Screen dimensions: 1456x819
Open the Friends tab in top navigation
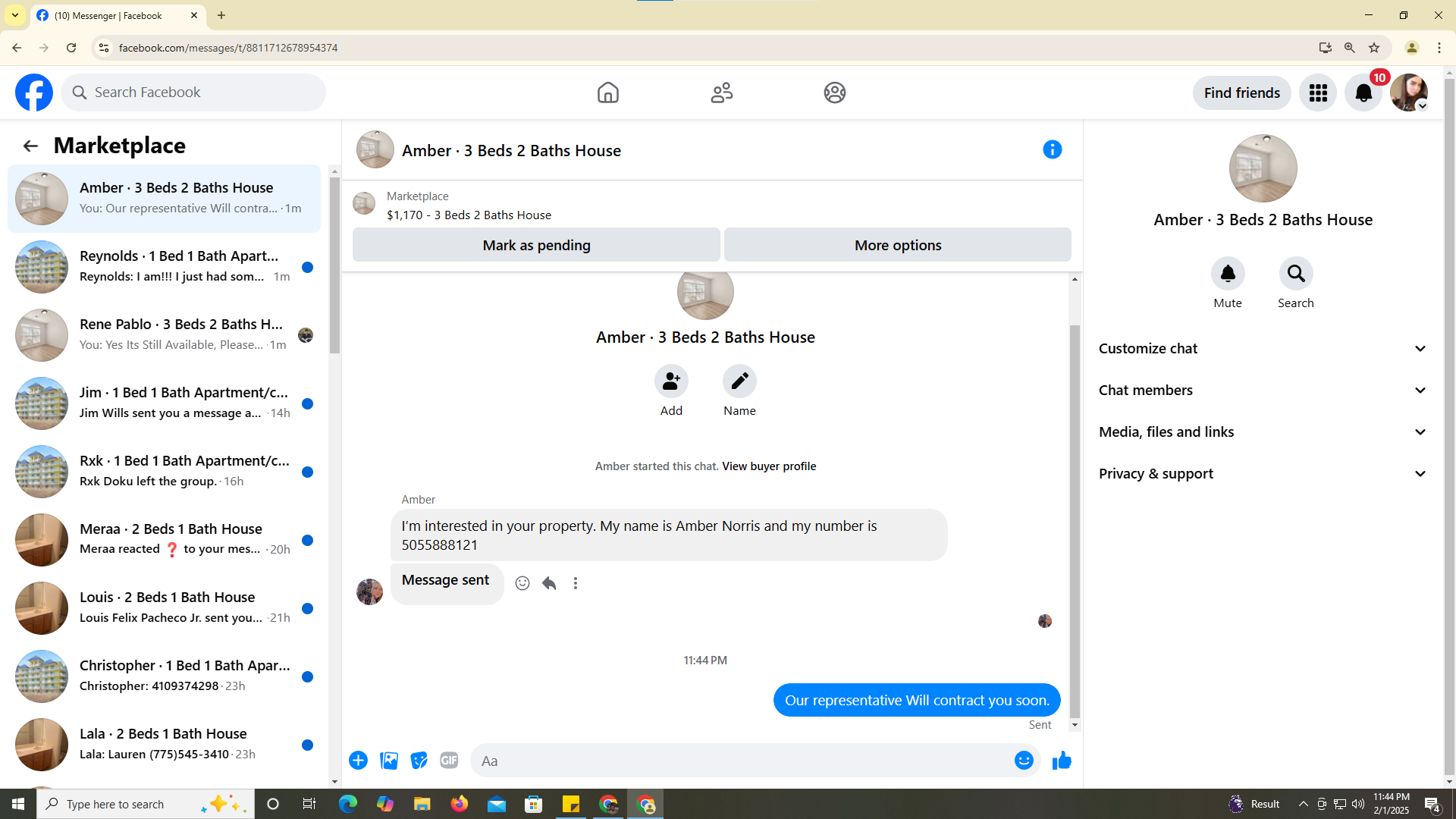click(721, 93)
